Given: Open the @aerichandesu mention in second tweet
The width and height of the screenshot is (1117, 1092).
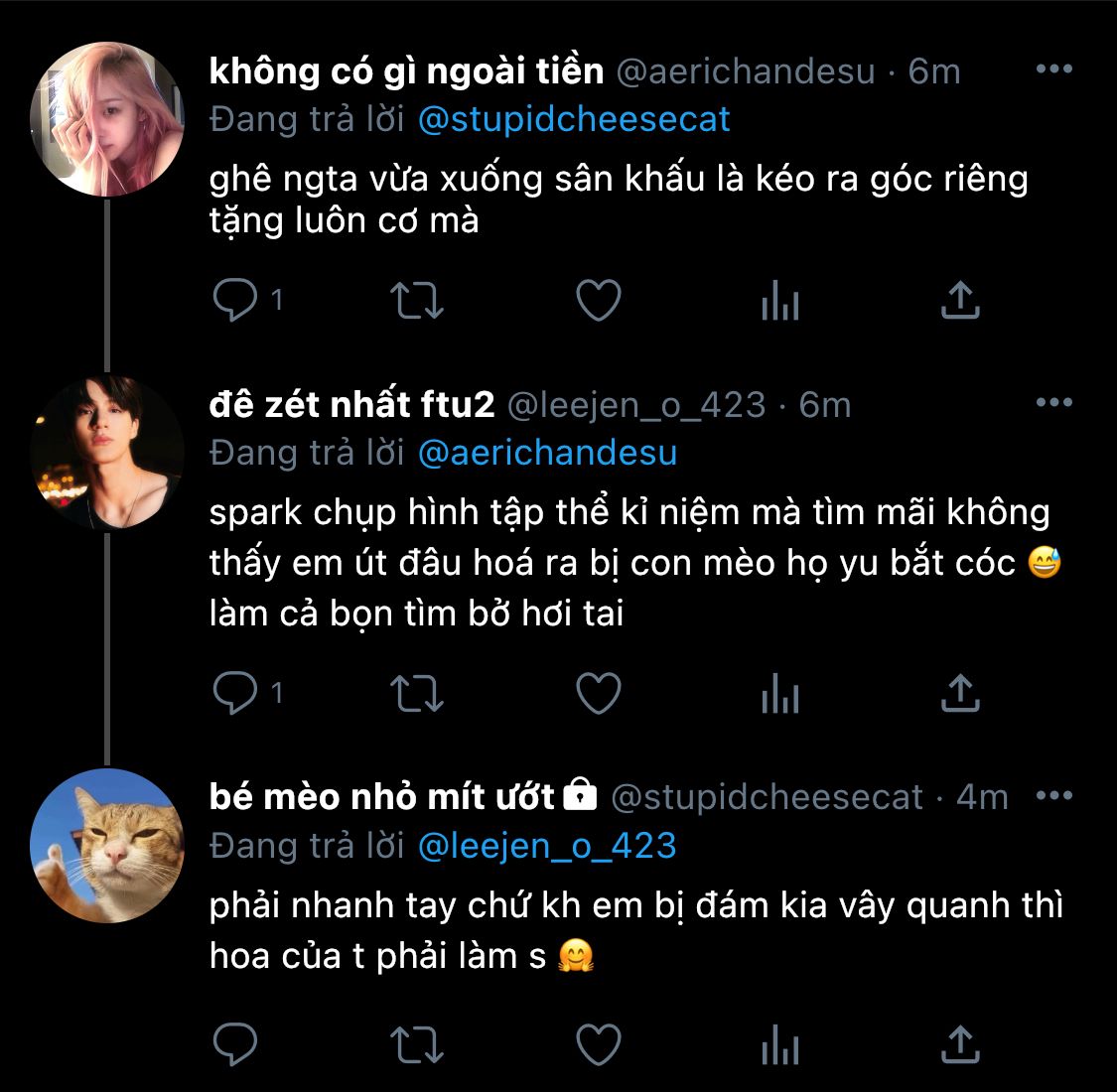Looking at the screenshot, I should tap(547, 453).
